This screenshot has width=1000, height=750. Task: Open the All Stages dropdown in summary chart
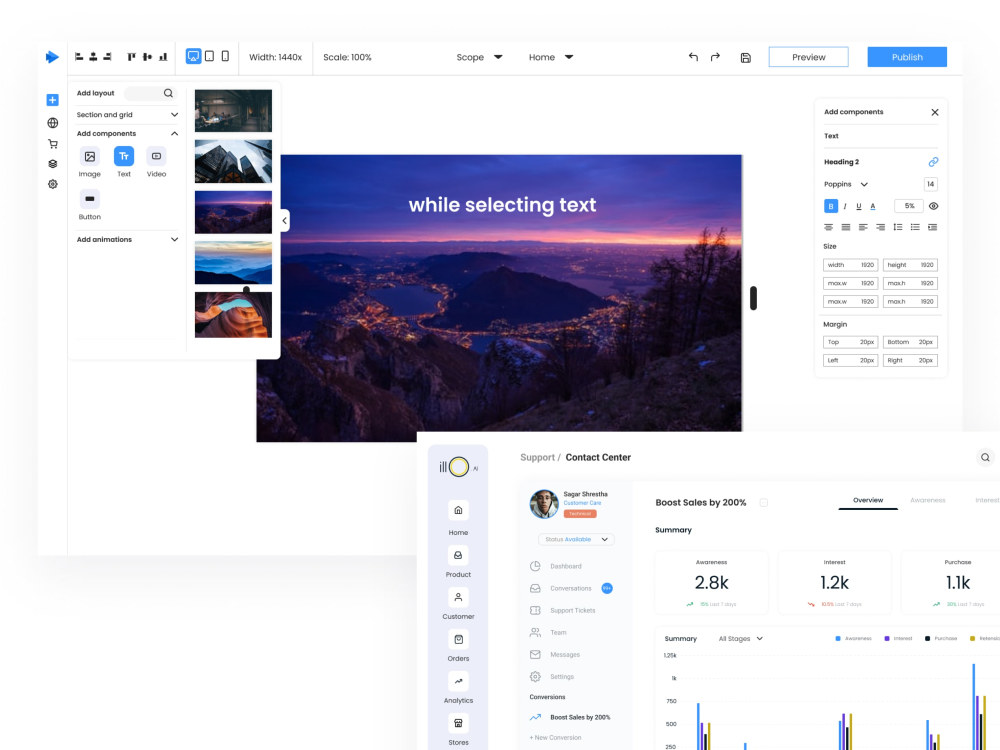(x=740, y=638)
